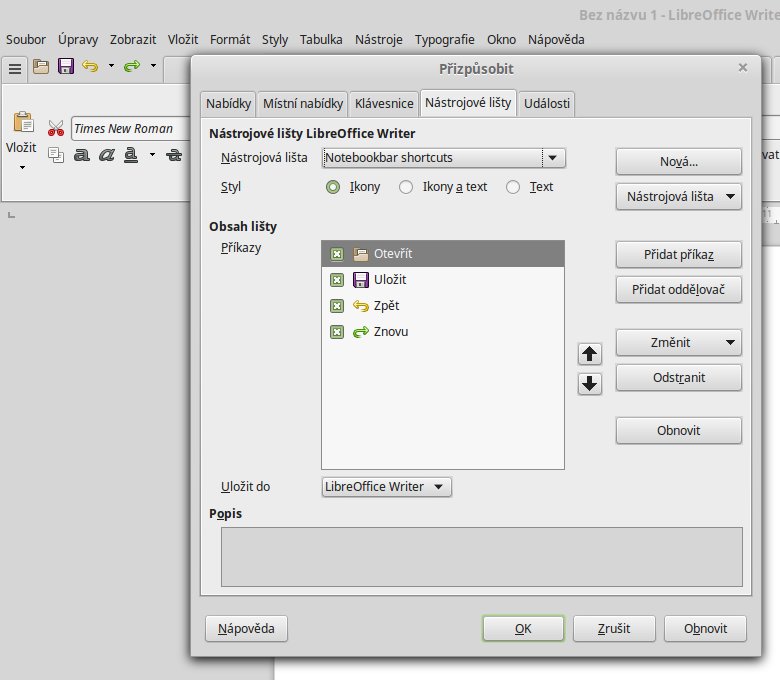Select the Text style radio button
780x680 pixels.
coord(513,187)
